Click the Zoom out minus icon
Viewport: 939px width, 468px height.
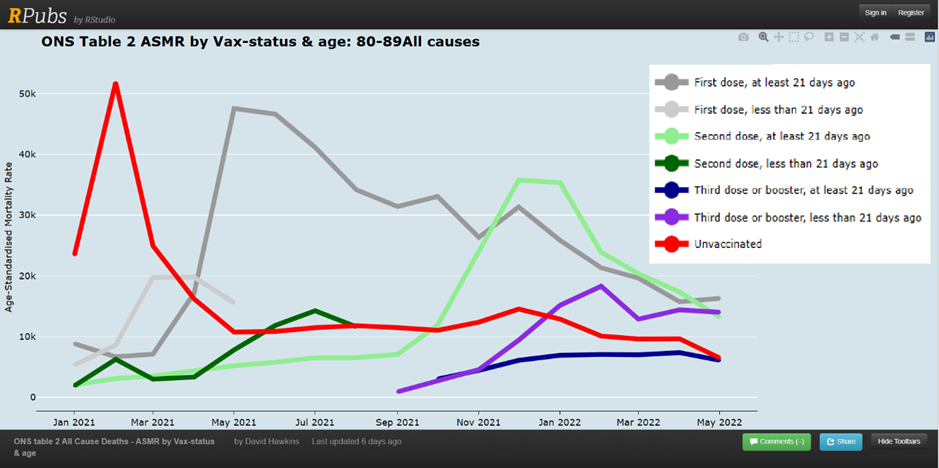point(844,37)
